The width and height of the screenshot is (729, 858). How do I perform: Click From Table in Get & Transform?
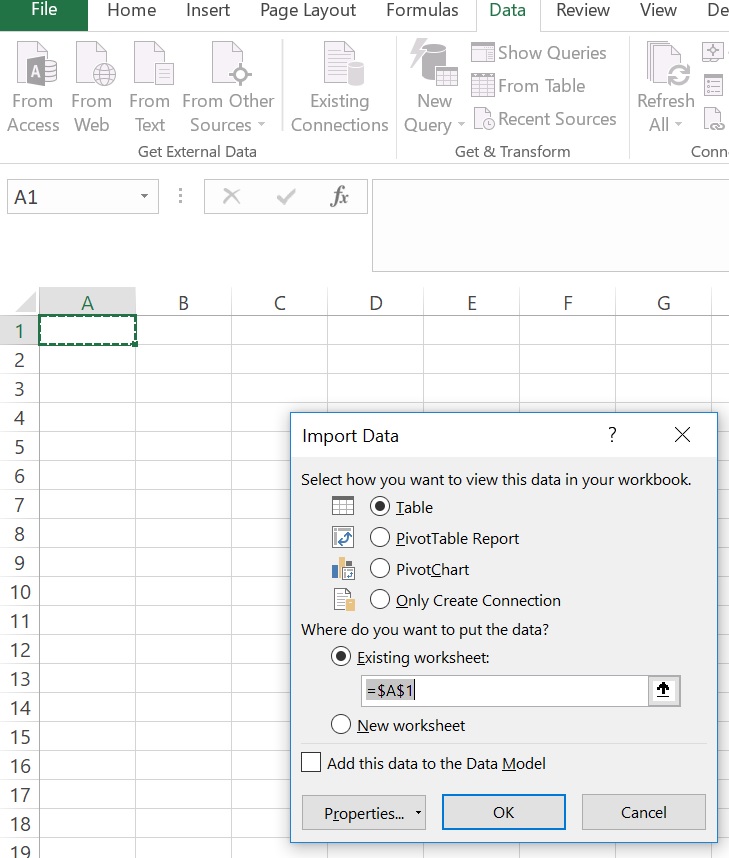529,86
